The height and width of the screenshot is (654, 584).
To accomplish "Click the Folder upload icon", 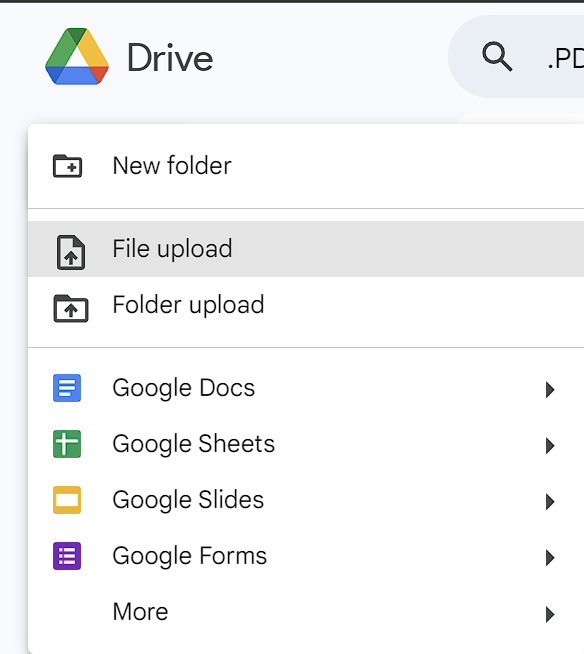I will point(70,308).
